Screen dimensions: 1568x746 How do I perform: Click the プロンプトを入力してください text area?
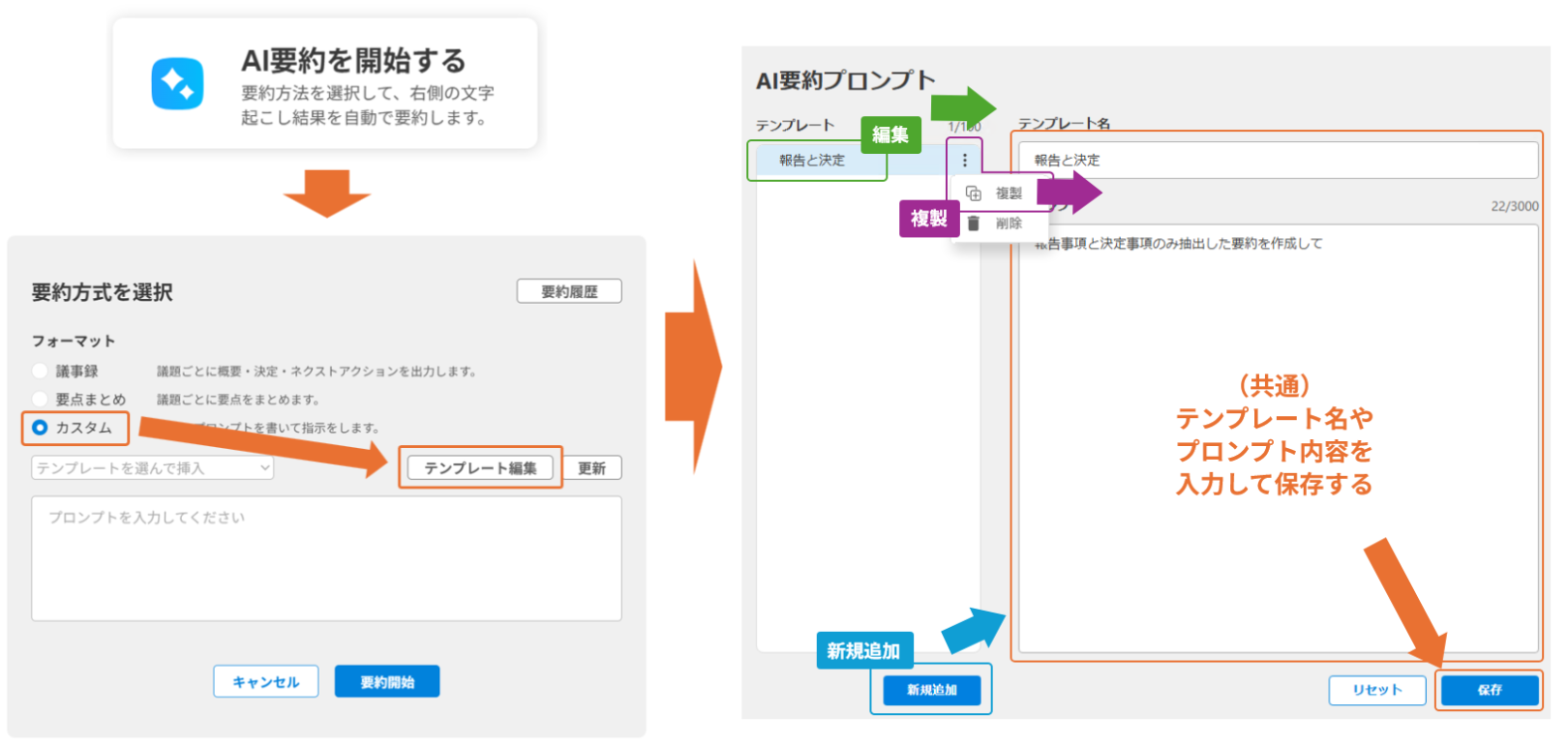(x=326, y=558)
